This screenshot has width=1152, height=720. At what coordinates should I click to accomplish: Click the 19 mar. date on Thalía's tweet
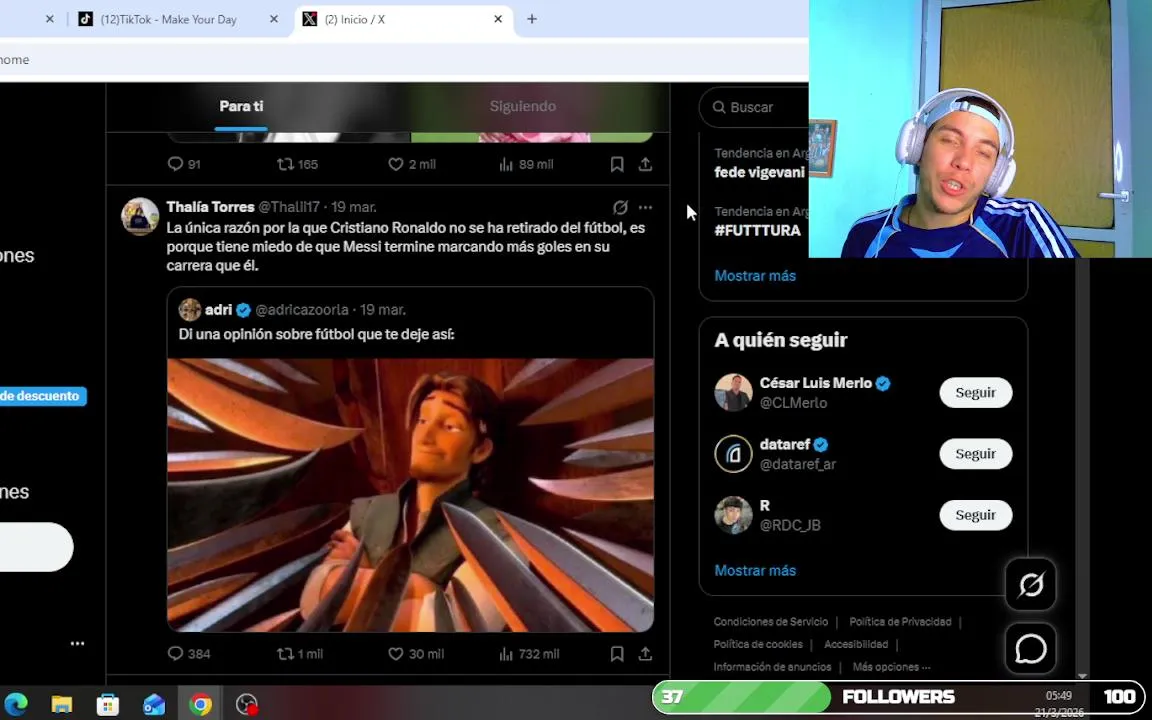(x=353, y=207)
